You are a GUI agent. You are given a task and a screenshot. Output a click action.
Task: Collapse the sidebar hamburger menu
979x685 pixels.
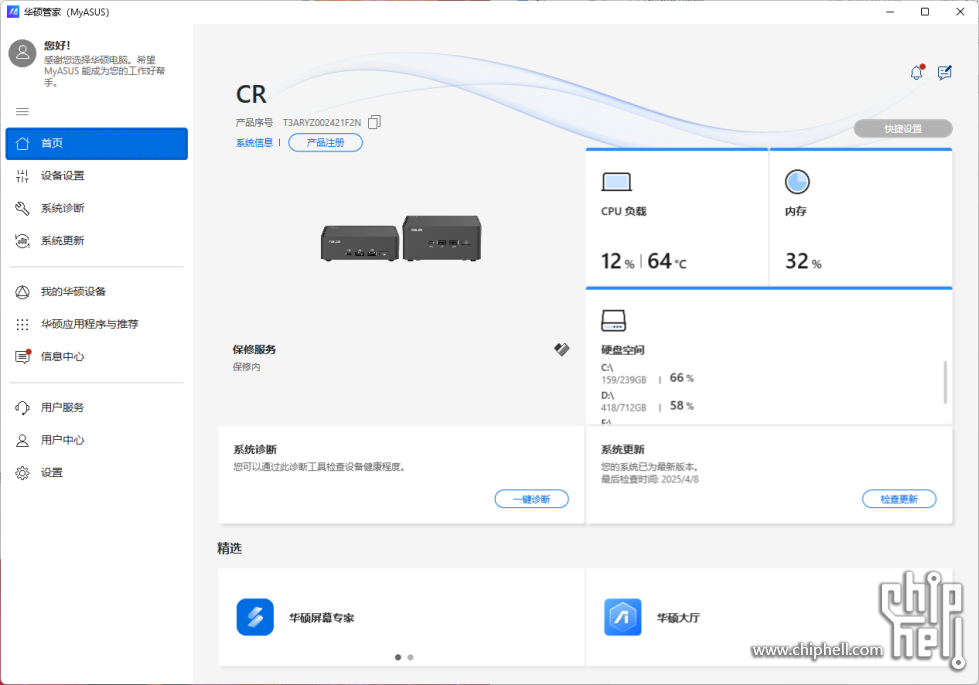[22, 112]
